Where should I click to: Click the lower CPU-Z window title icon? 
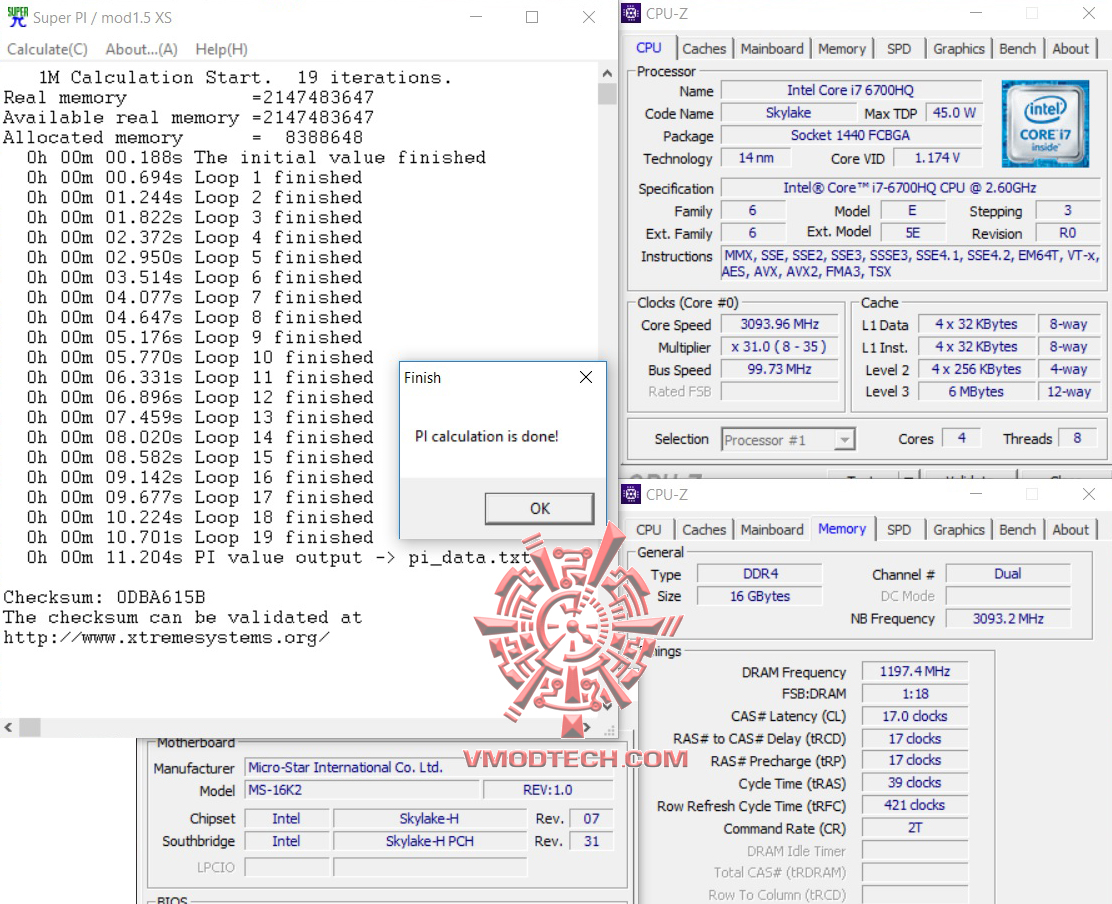click(x=630, y=493)
